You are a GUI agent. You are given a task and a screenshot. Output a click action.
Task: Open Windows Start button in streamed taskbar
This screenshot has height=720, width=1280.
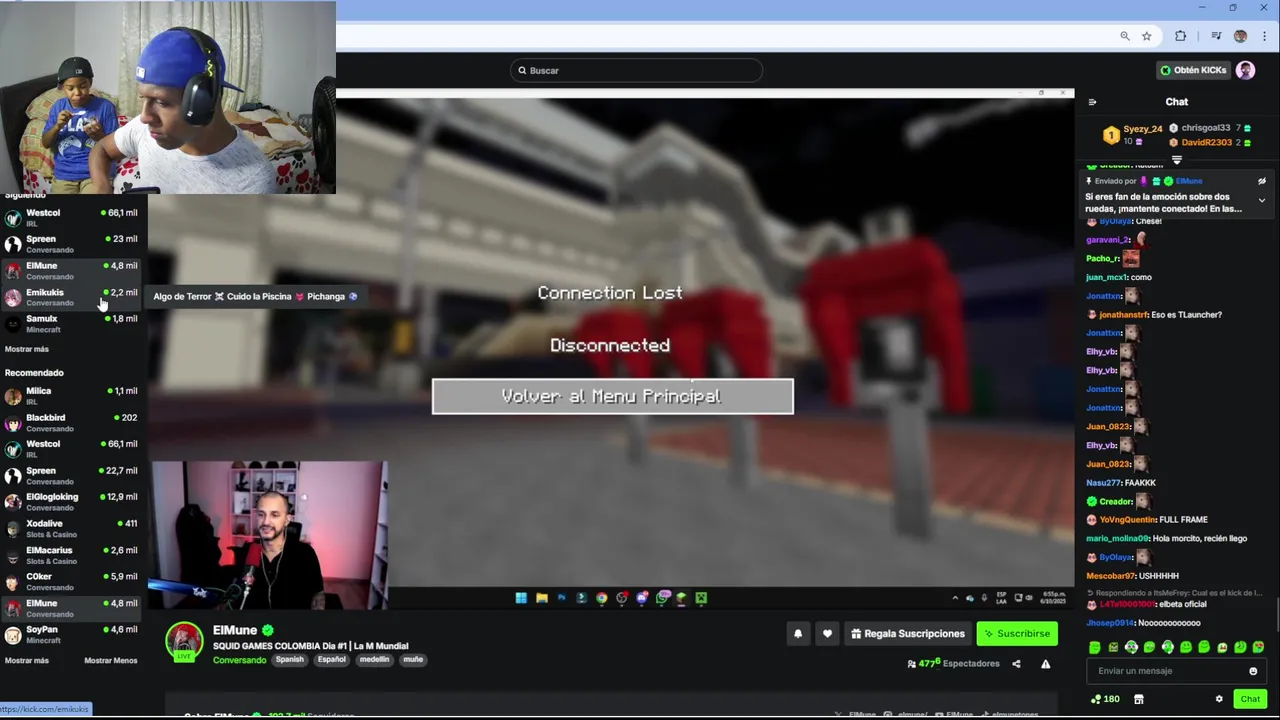pos(521,598)
